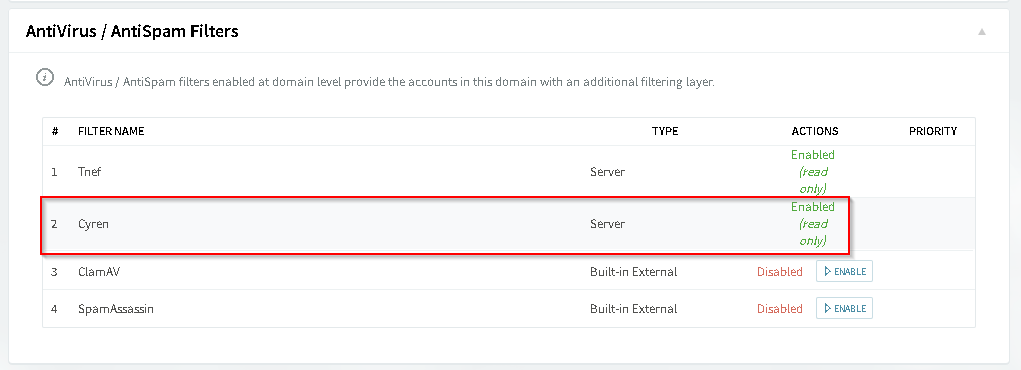Click the PRIORITY column header
The image size is (1021, 370).
point(932,131)
